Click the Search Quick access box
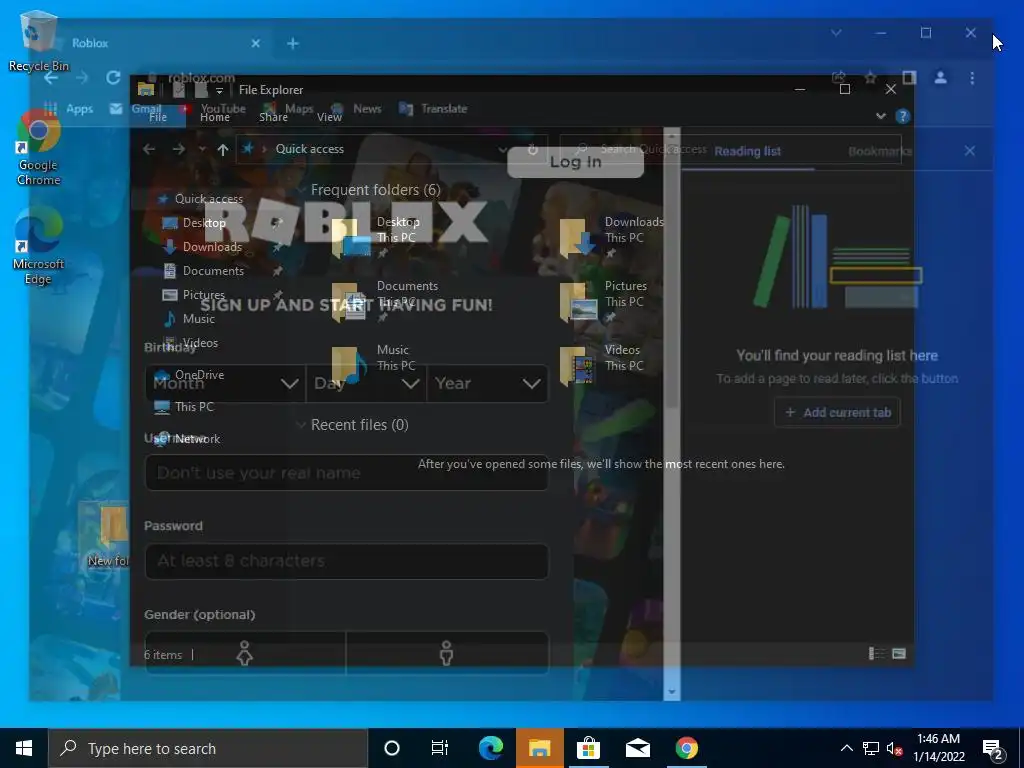Screen dimensions: 1024x768 [731, 149]
